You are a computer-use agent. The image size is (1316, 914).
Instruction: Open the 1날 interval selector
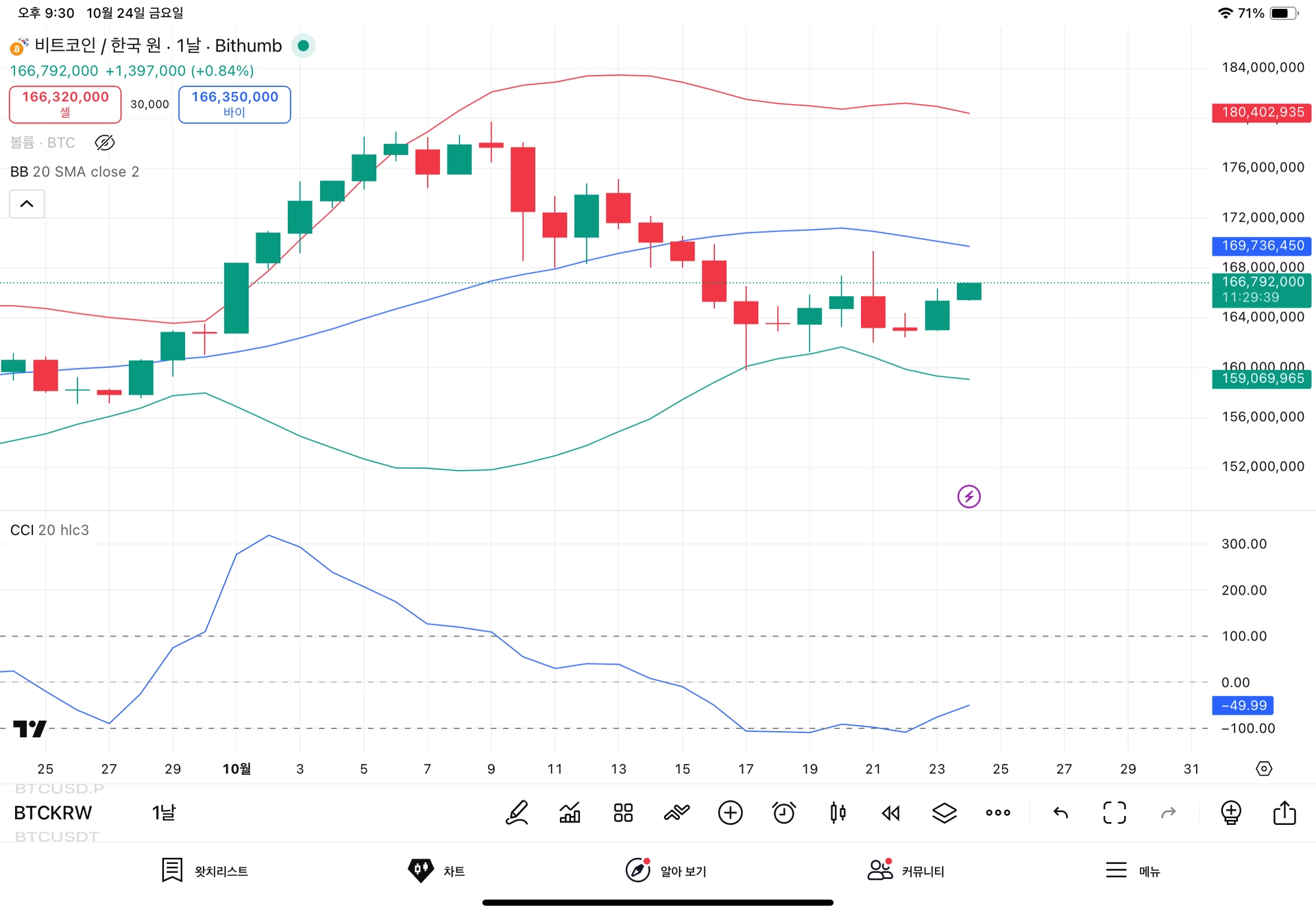164,813
